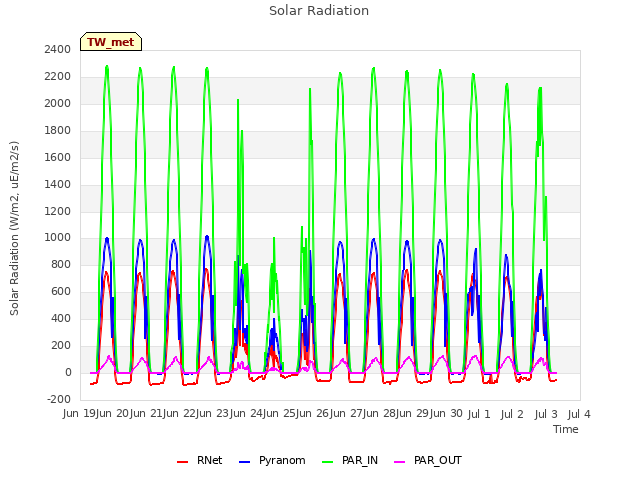Click the Jul 1 x-axis date label
640x480 pixels.
coord(479,414)
